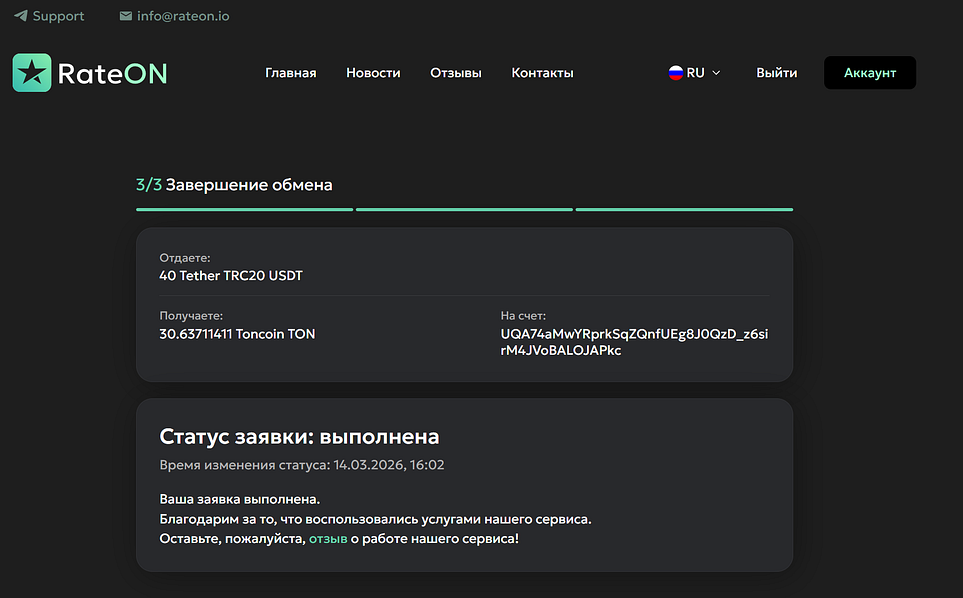Screen dimensions: 963x598
Task: Go to the Отзывы page
Action: click(x=455, y=73)
